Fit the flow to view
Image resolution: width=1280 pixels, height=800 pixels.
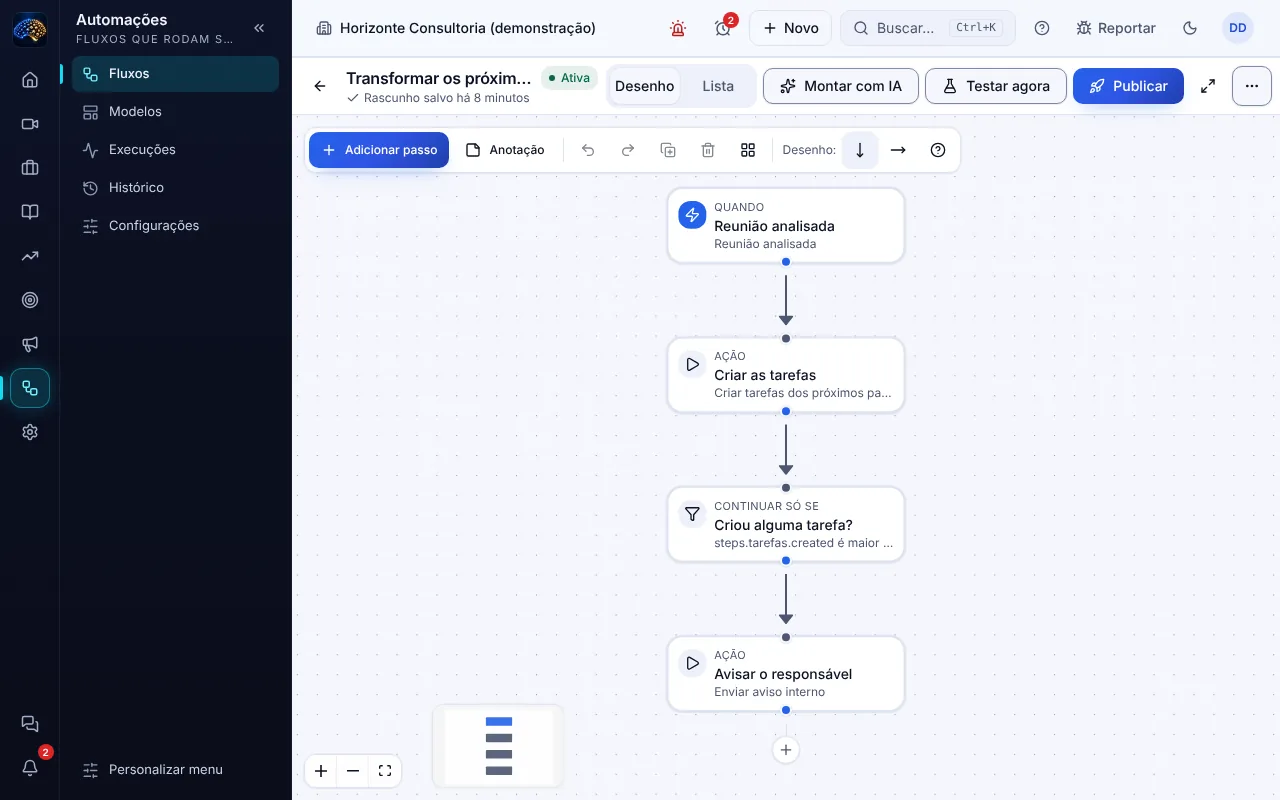pos(385,771)
